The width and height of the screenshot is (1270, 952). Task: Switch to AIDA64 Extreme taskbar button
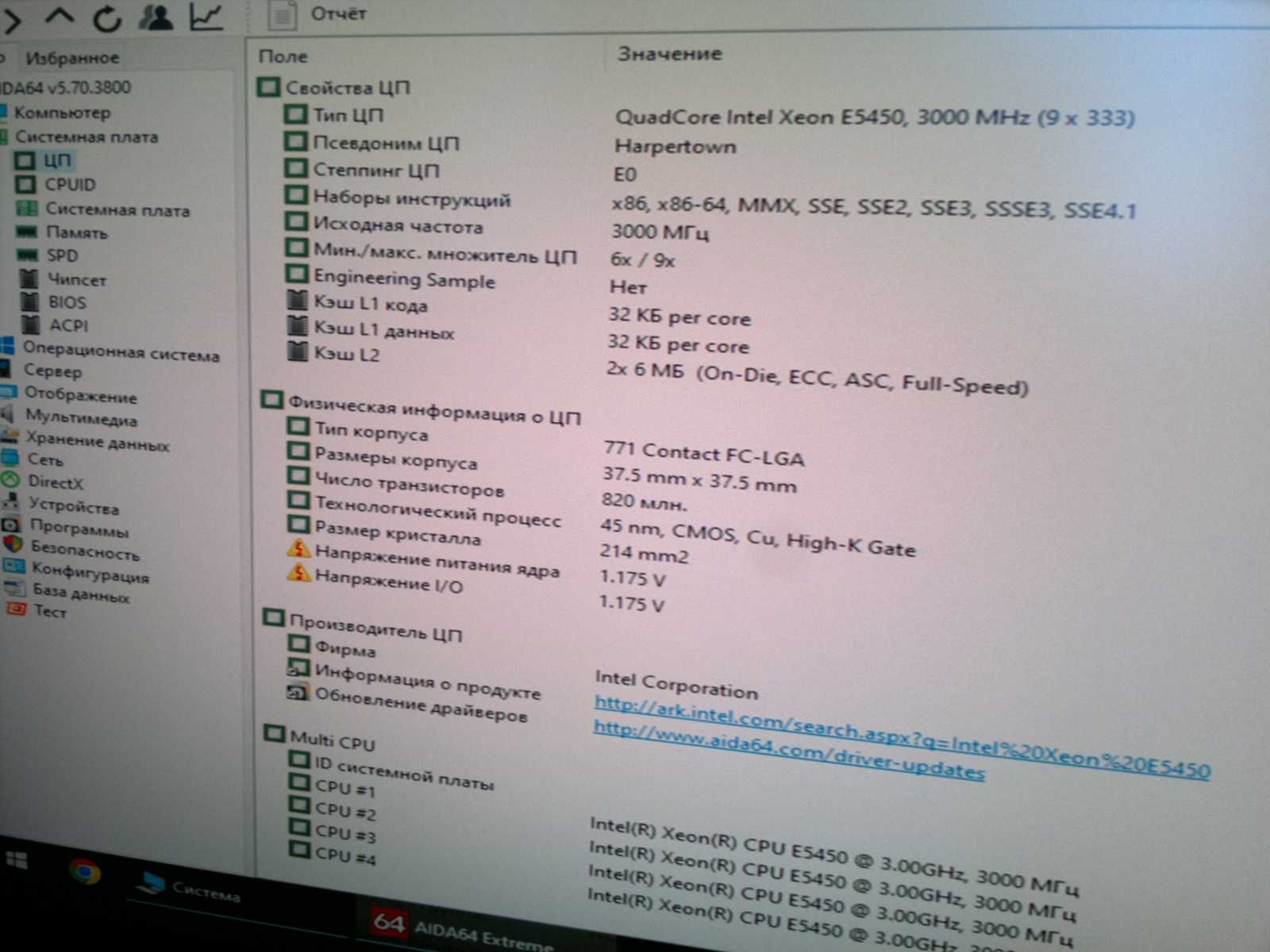464,930
